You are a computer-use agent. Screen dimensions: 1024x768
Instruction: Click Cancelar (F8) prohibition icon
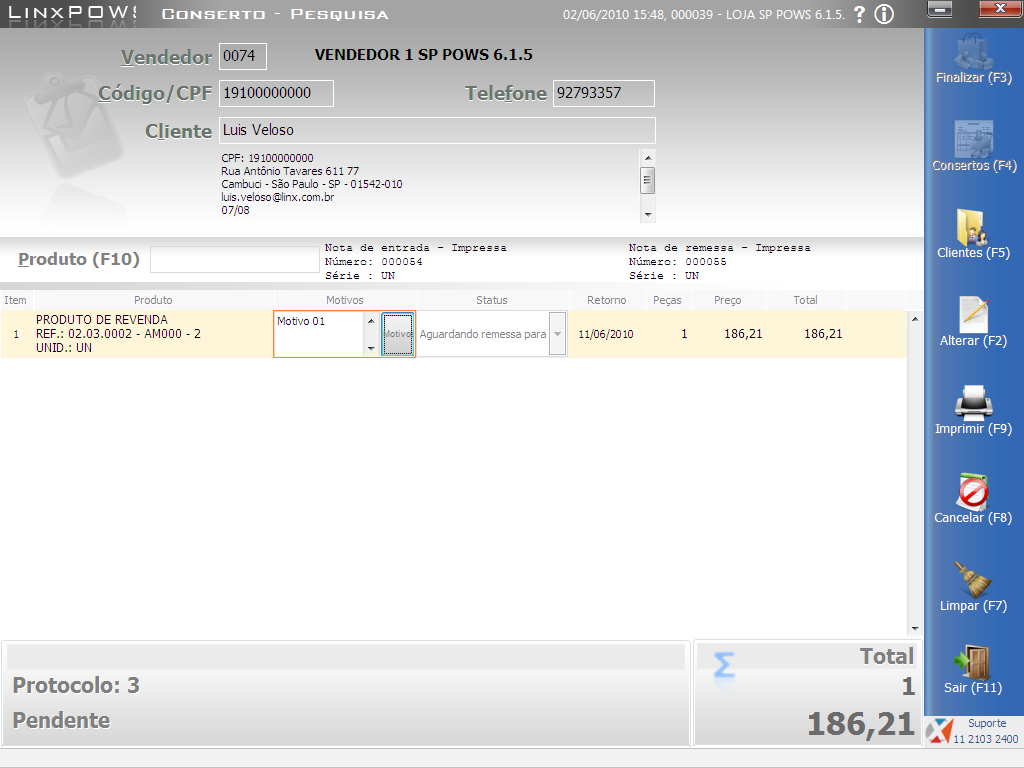click(x=972, y=491)
